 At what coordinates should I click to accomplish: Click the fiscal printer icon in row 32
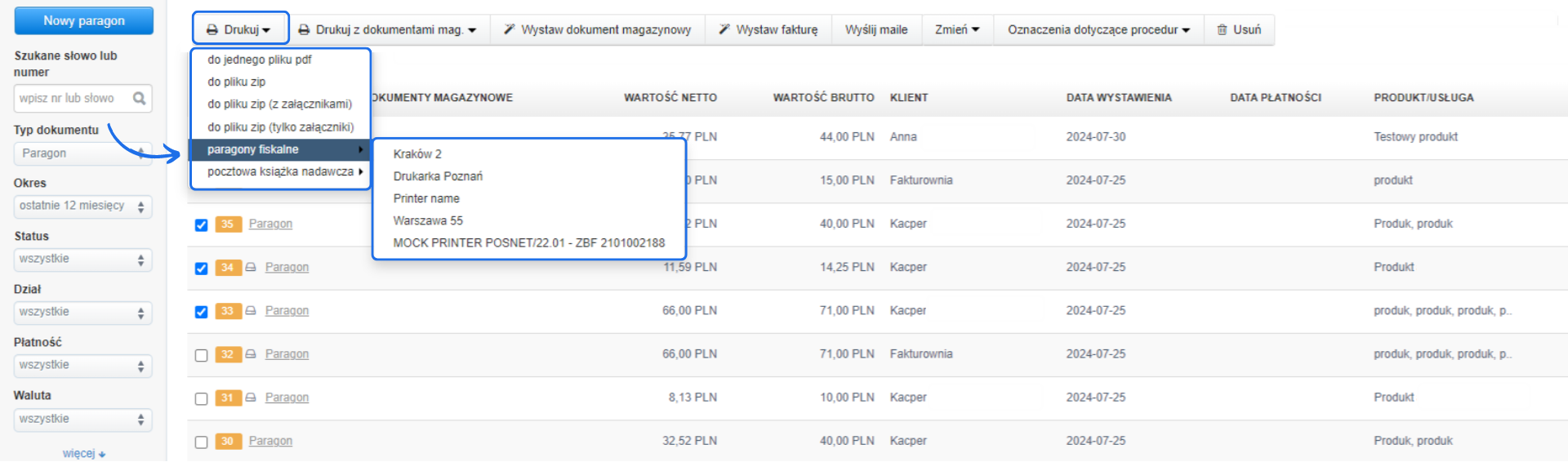coord(251,354)
